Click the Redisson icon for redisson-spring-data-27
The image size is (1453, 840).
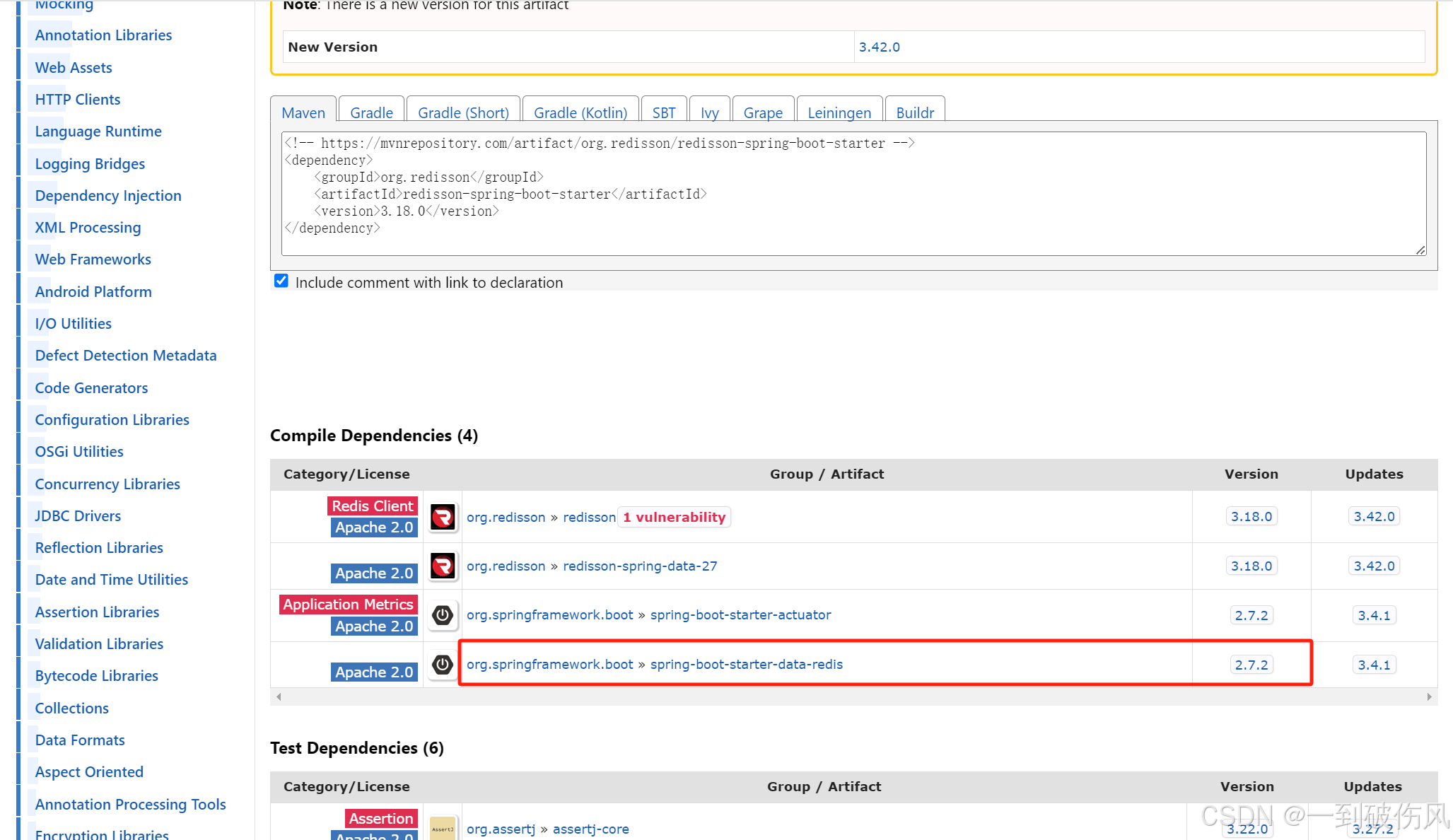(x=443, y=566)
